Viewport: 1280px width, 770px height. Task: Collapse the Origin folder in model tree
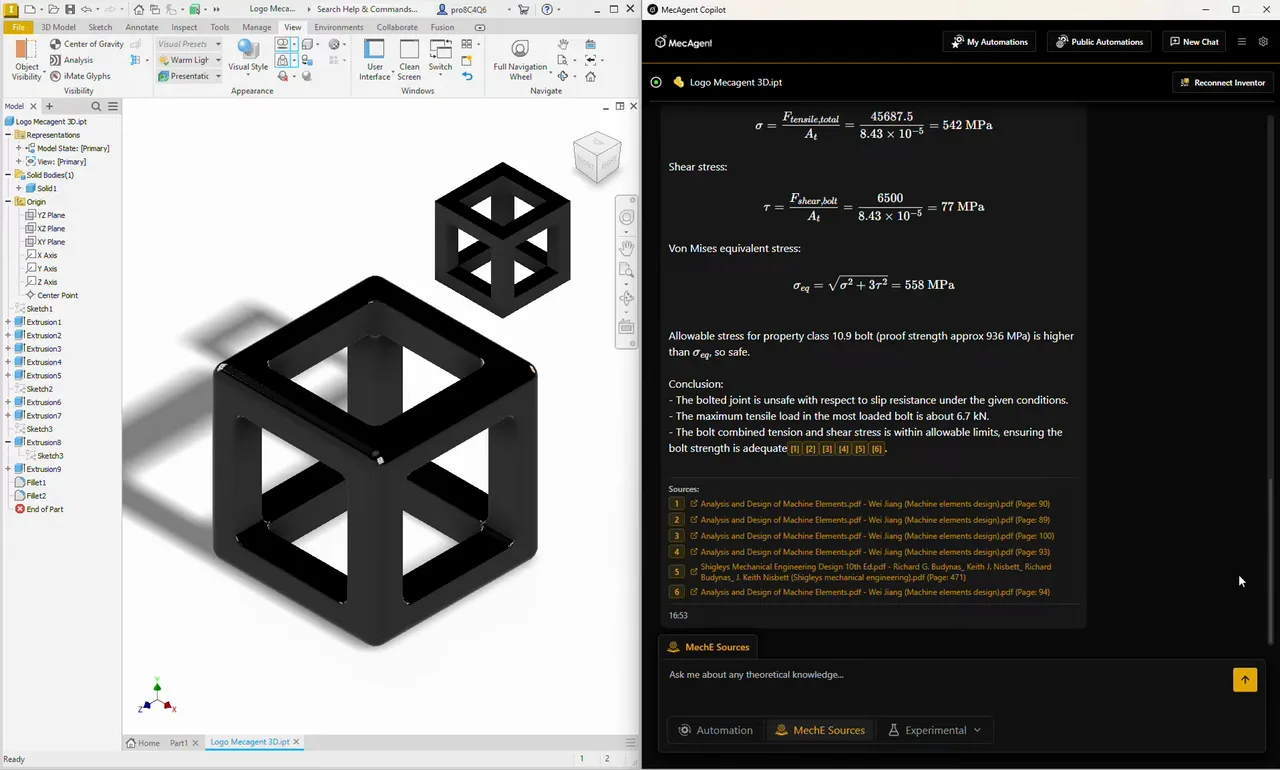8,202
